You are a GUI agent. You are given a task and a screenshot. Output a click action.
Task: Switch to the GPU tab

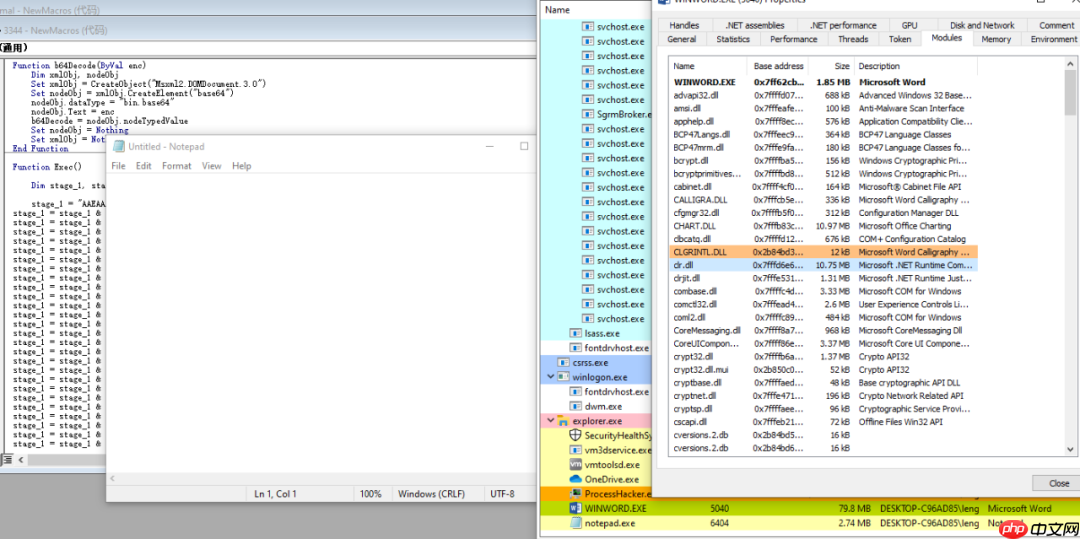pyautogui.click(x=909, y=25)
